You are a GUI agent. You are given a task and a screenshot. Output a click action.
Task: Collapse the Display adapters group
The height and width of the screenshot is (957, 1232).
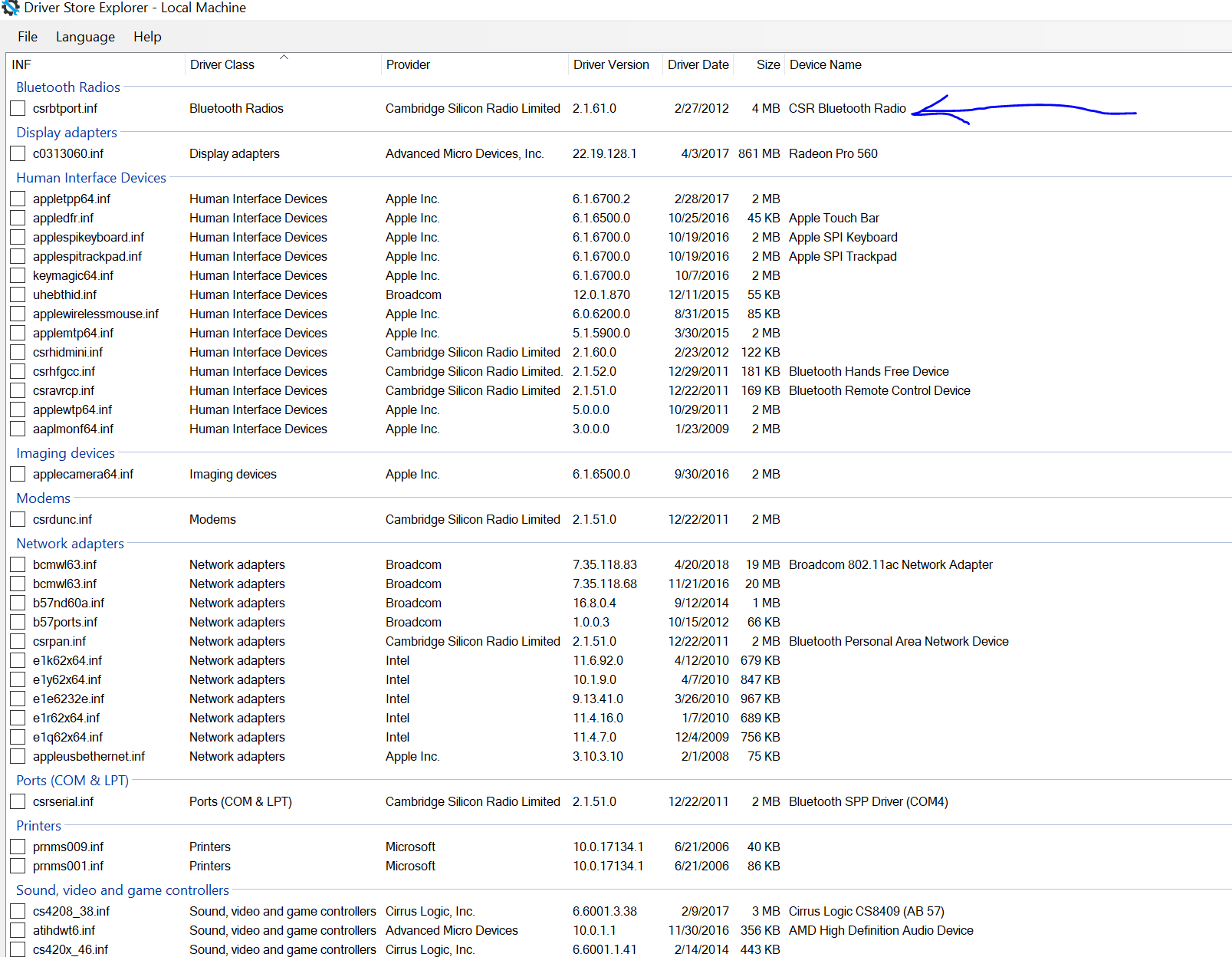click(x=67, y=133)
